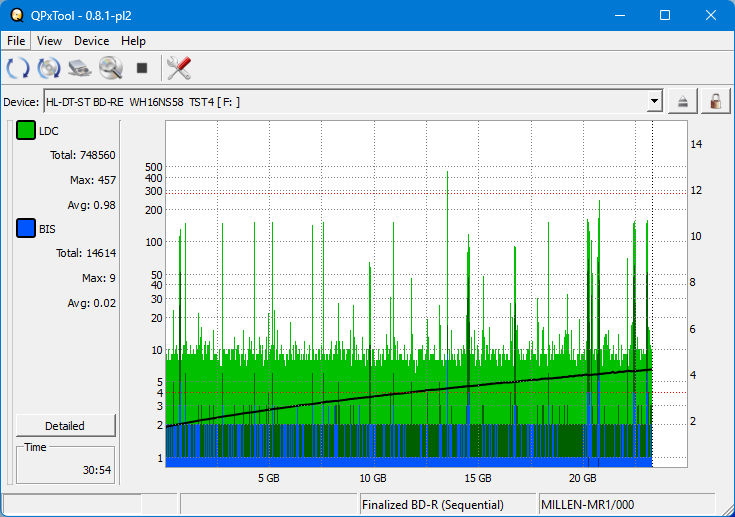The image size is (735, 517).
Task: Click the blue BIS color swatch
Action: point(26,229)
